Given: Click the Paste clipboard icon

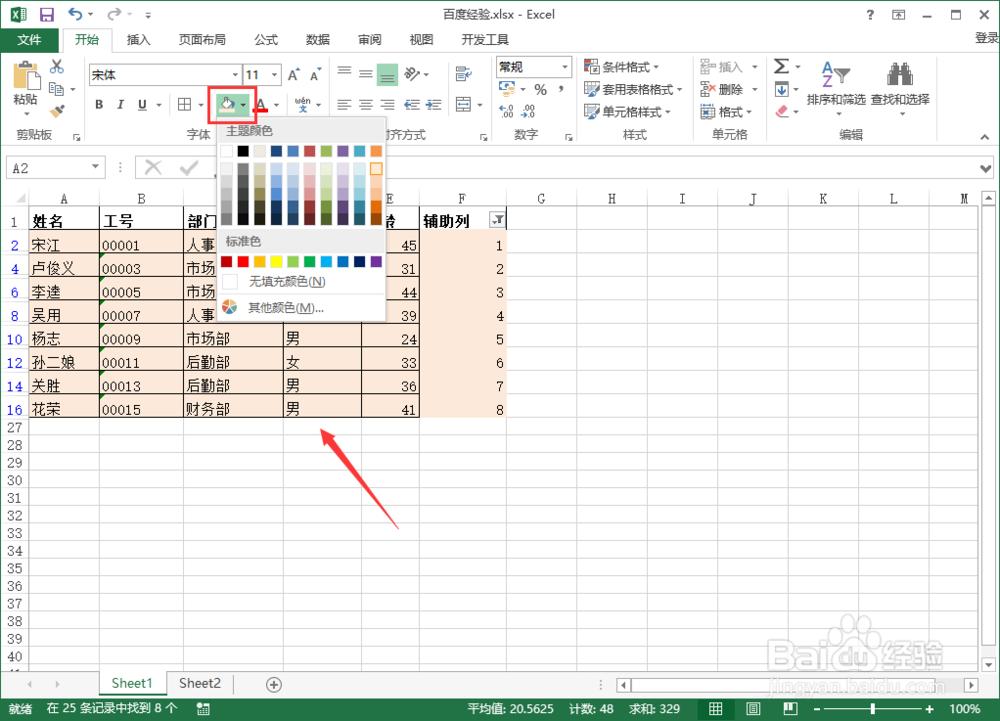Looking at the screenshot, I should pyautogui.click(x=26, y=76).
